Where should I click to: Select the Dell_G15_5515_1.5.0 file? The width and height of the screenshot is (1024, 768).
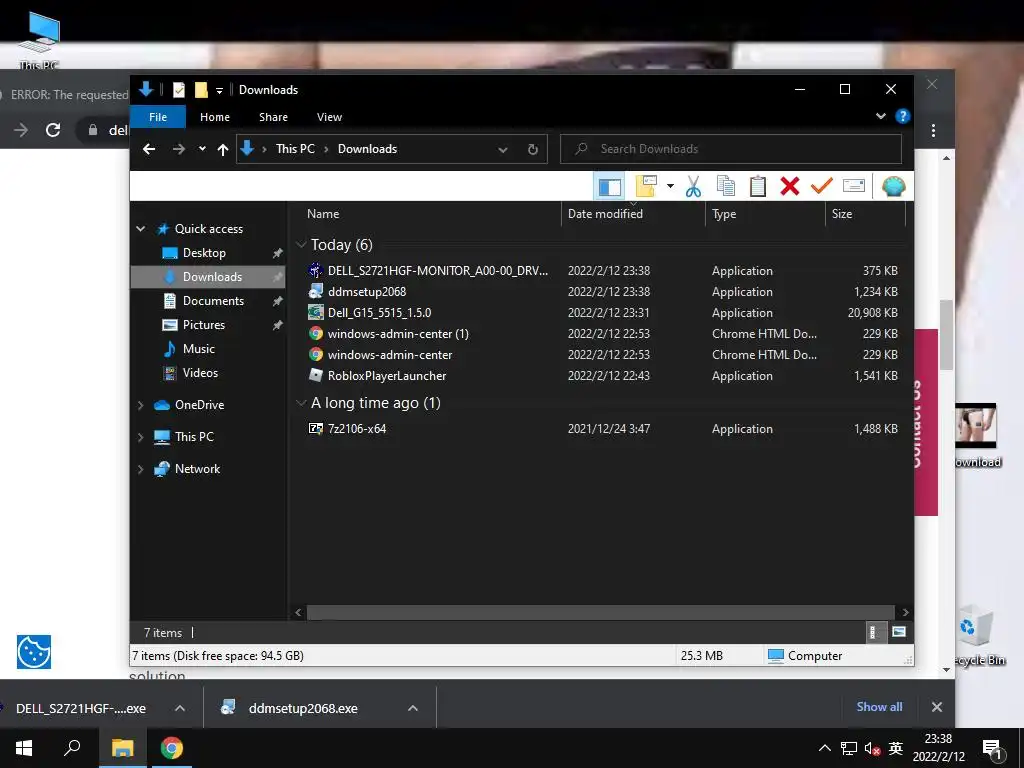(x=379, y=313)
